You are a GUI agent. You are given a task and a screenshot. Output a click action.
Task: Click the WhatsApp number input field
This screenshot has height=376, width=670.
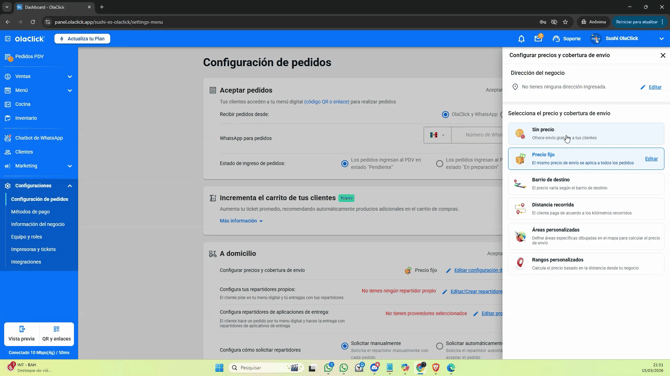[x=477, y=135]
